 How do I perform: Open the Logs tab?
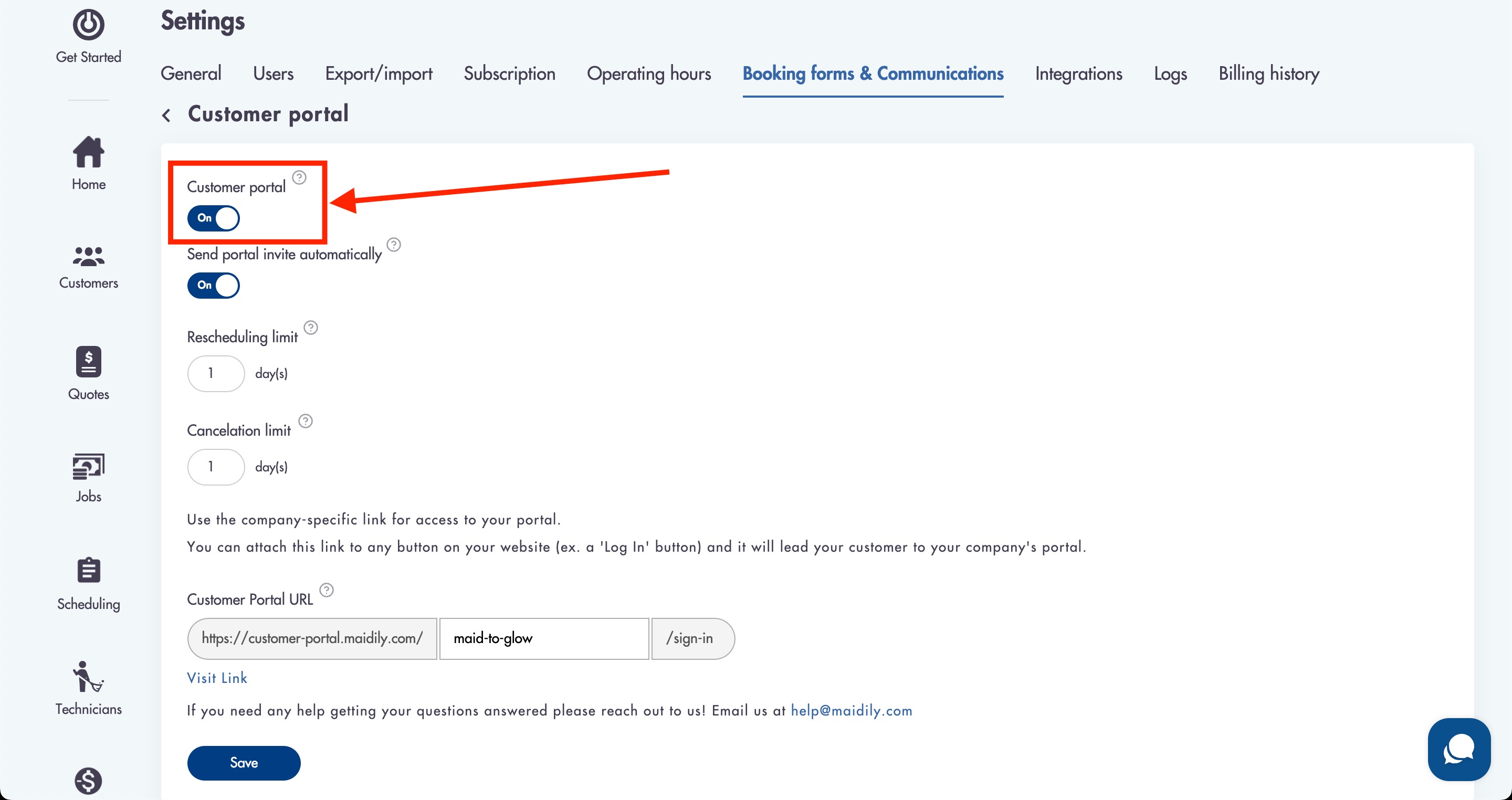(1170, 73)
